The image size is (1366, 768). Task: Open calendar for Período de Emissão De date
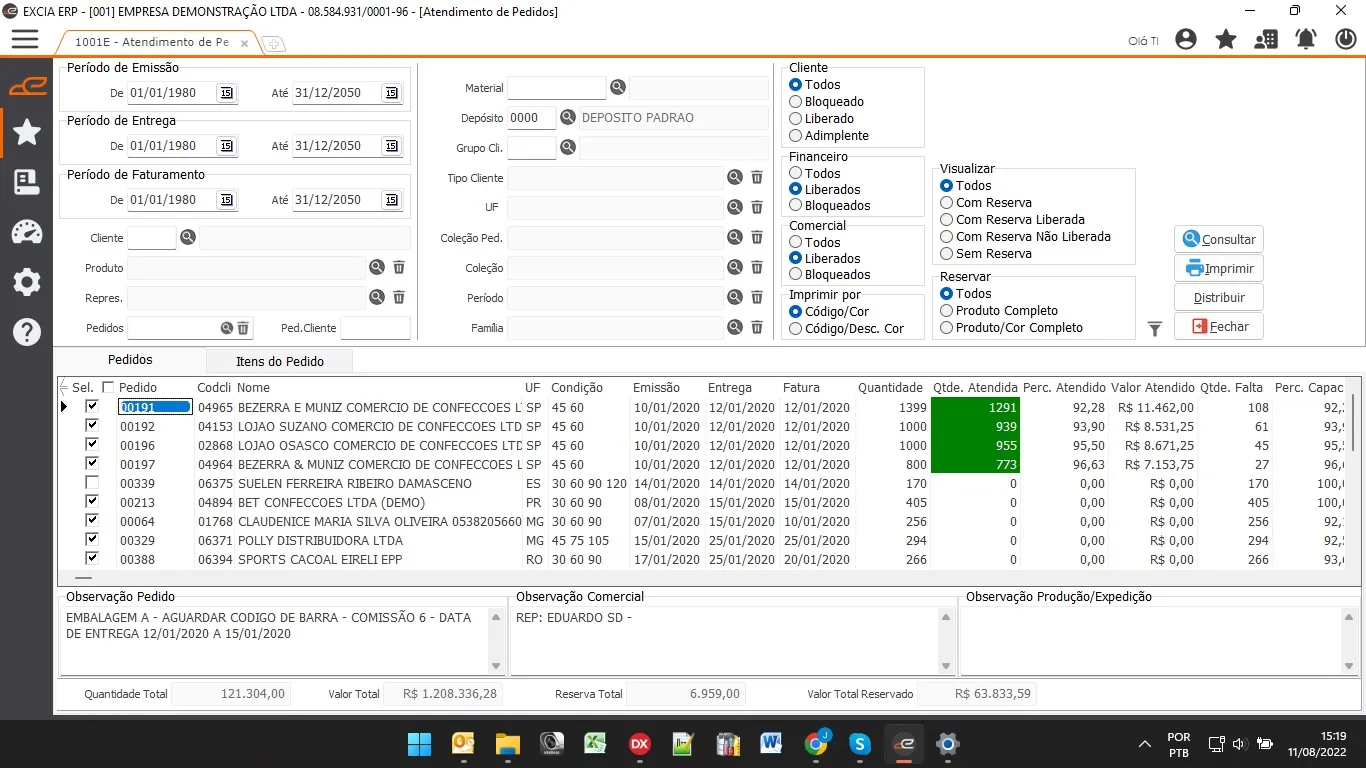click(227, 92)
